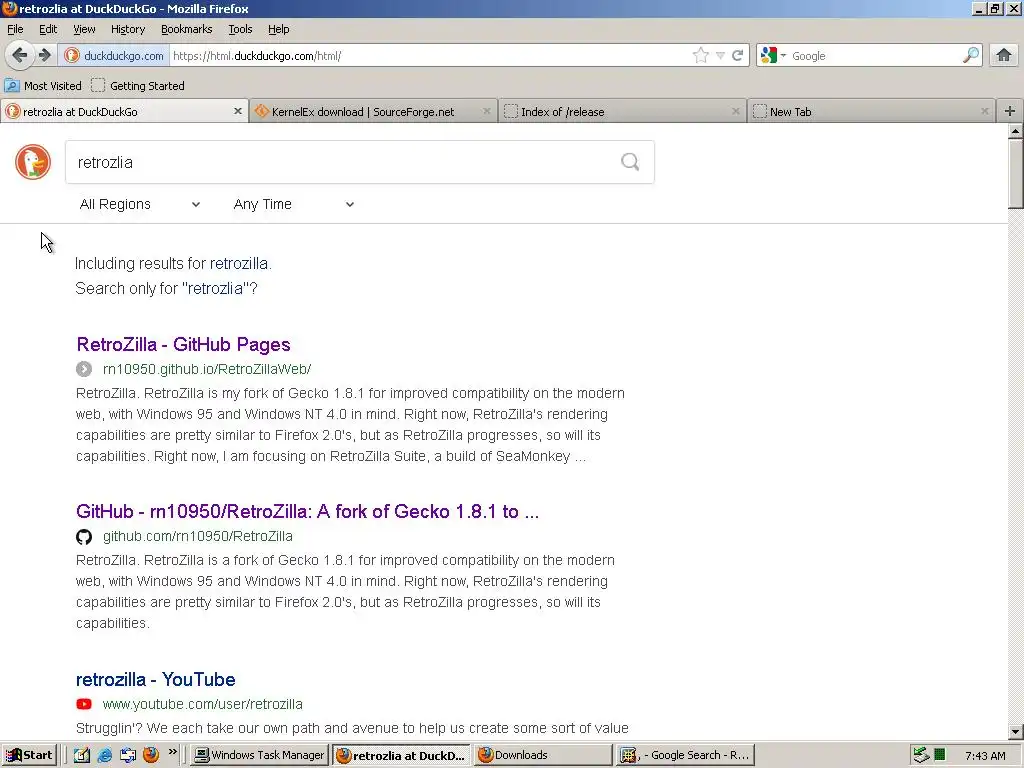Image resolution: width=1024 pixels, height=768 pixels.
Task: Open the Edit menu
Action: click(48, 29)
